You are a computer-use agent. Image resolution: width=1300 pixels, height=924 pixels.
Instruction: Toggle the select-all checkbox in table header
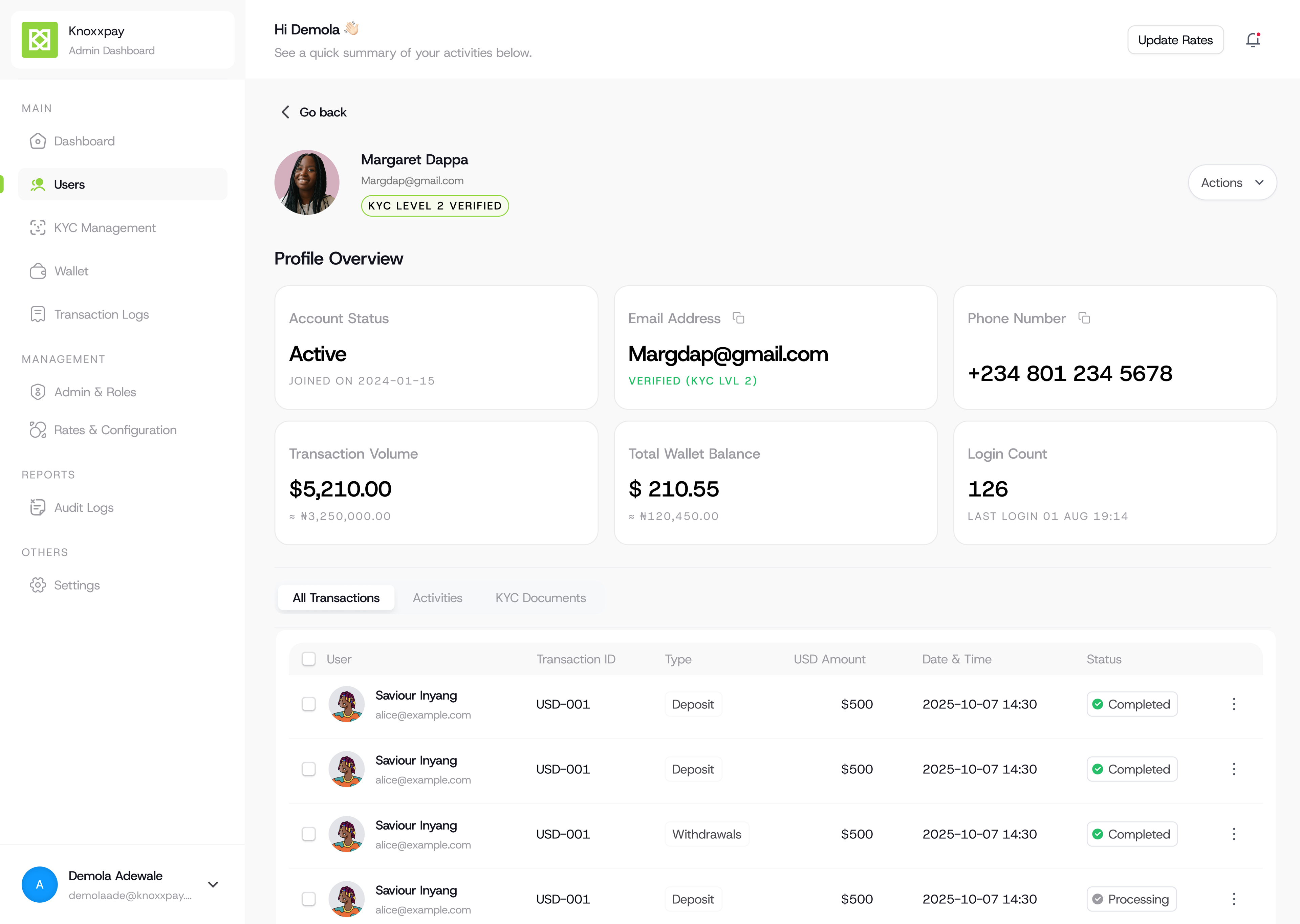[x=308, y=659]
